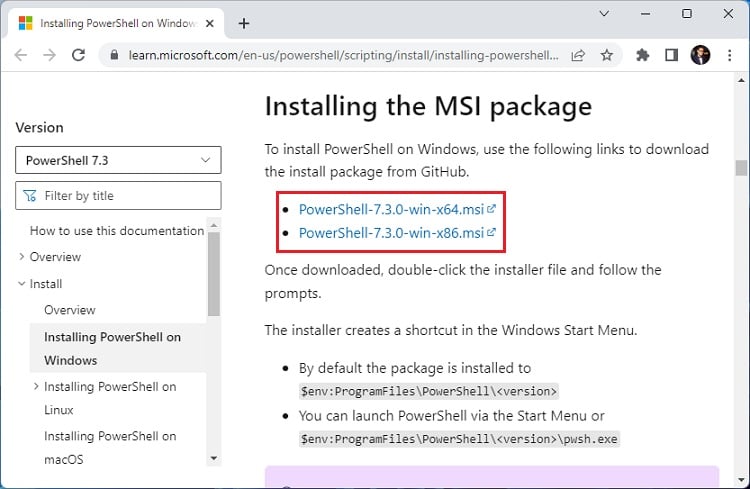The image size is (750, 489).
Task: Open the PowerShell 7.3 version dropdown
Action: (118, 160)
